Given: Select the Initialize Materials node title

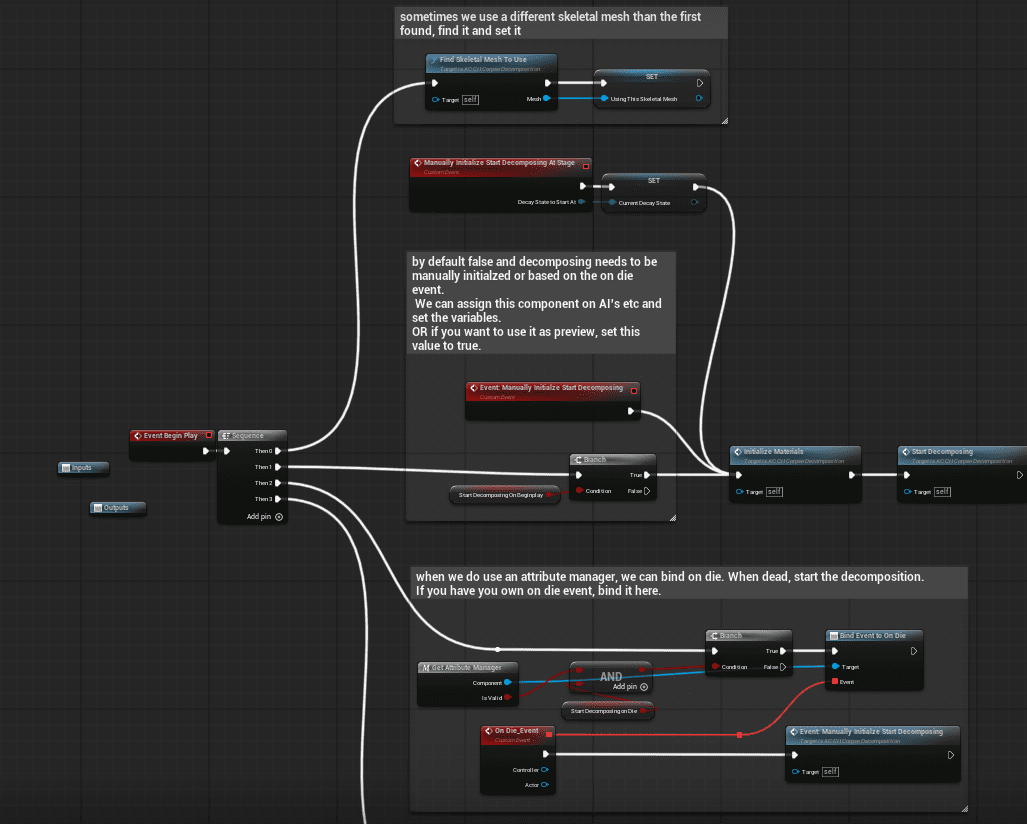Looking at the screenshot, I should [x=774, y=452].
